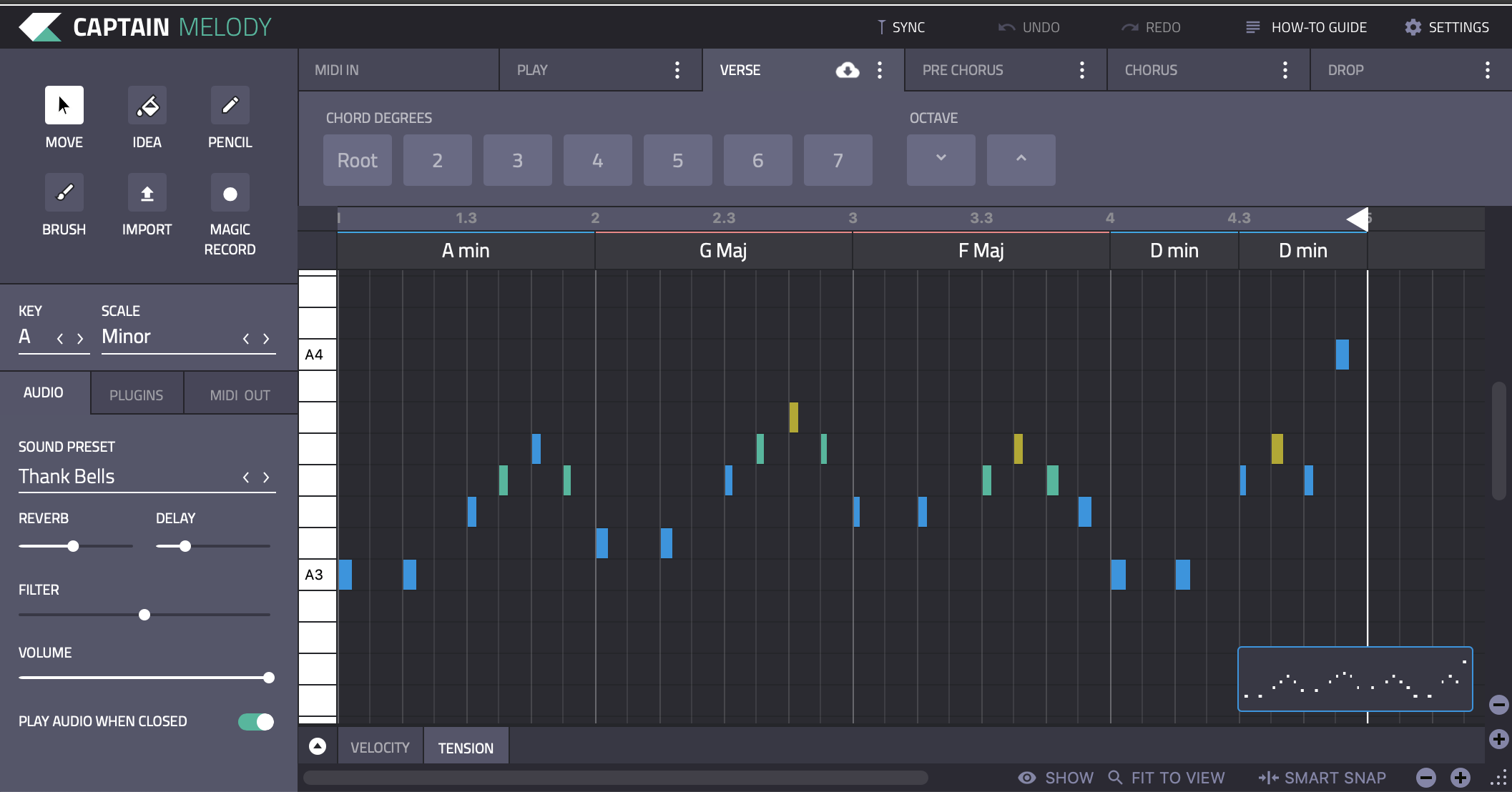Switch to the Pre Chorus tab
Image resolution: width=1512 pixels, height=792 pixels.
click(x=1006, y=70)
